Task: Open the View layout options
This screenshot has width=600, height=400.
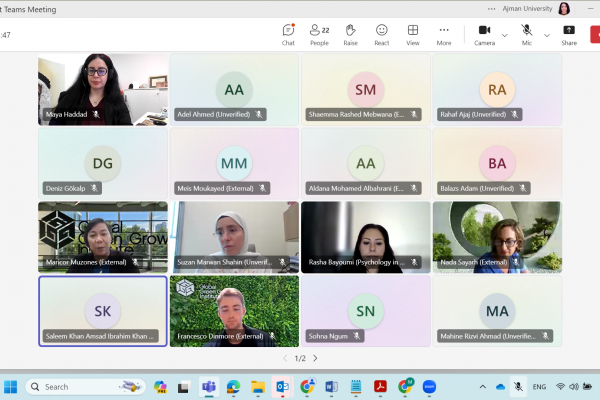Action: 412,34
